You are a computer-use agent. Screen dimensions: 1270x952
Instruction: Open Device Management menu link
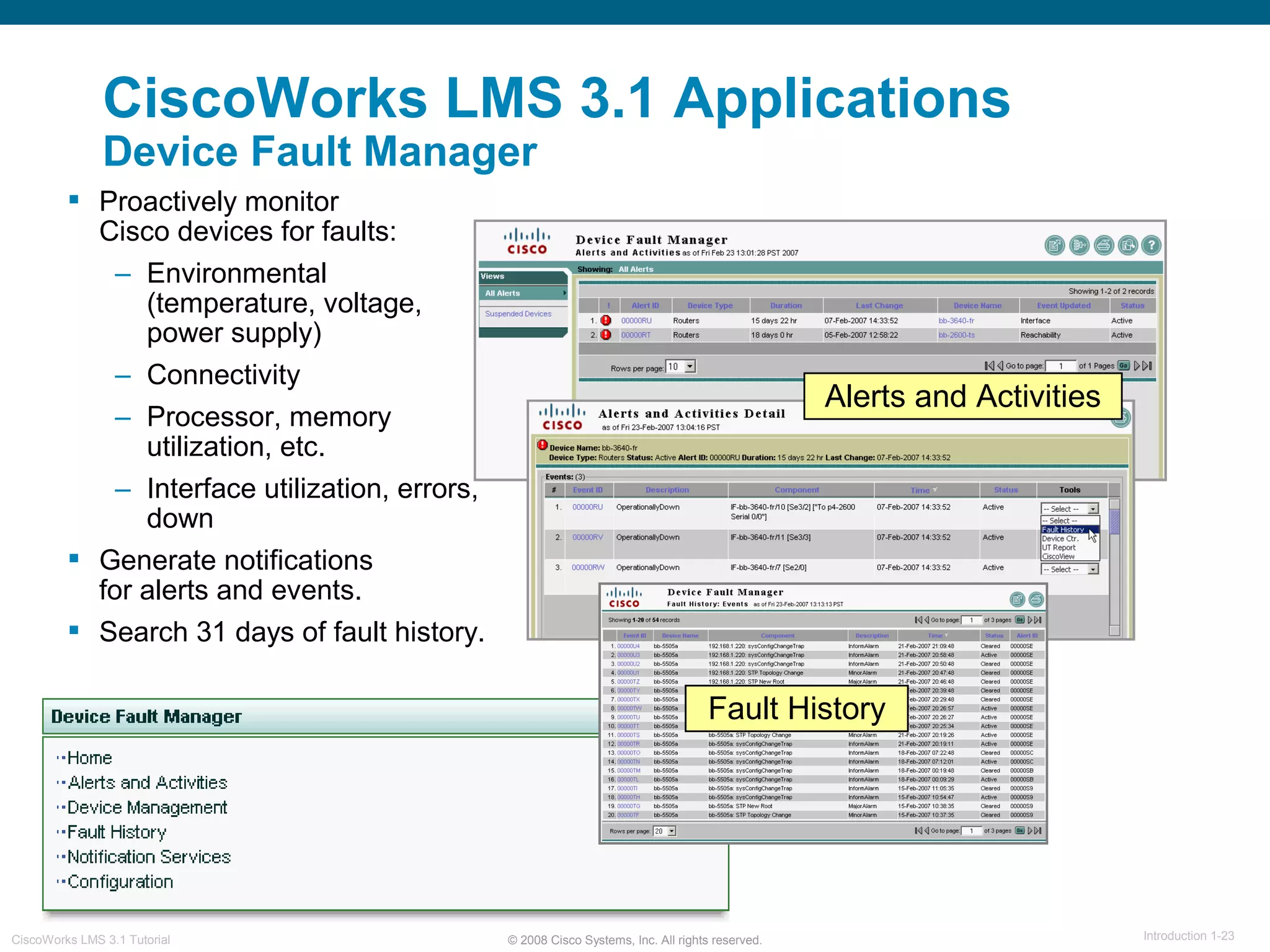click(x=148, y=808)
